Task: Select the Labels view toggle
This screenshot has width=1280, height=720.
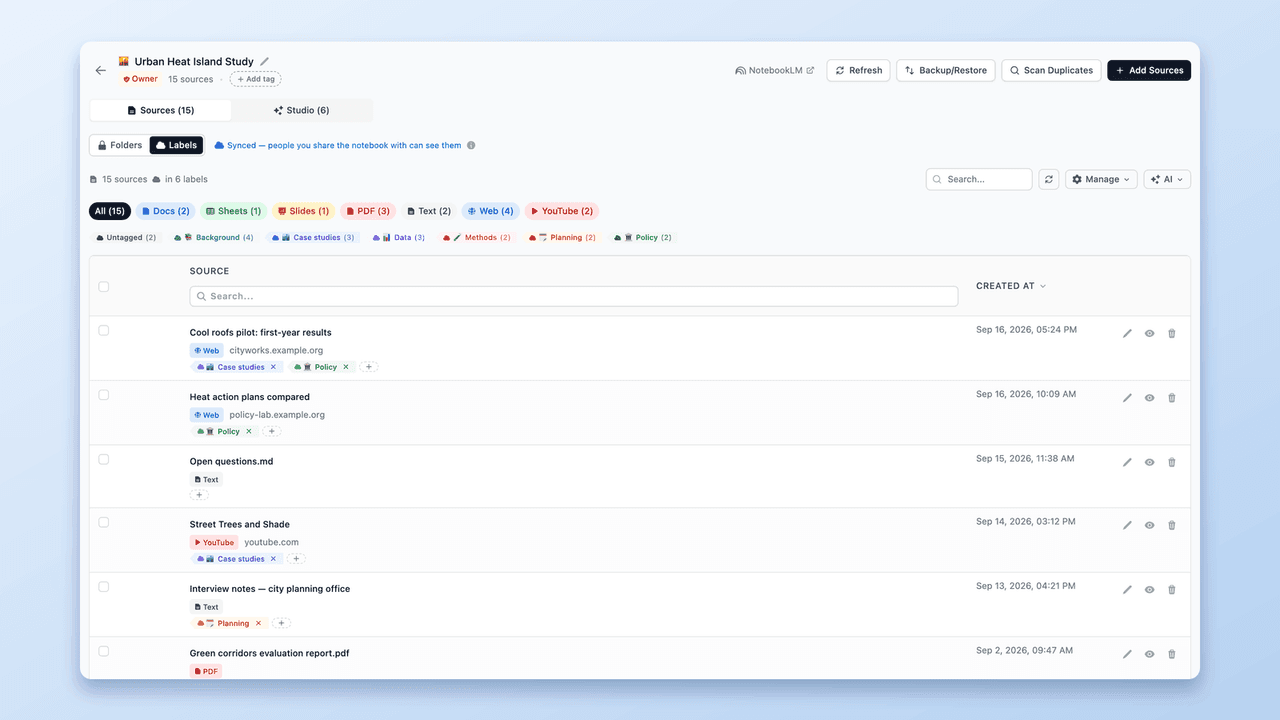Action: tap(177, 145)
